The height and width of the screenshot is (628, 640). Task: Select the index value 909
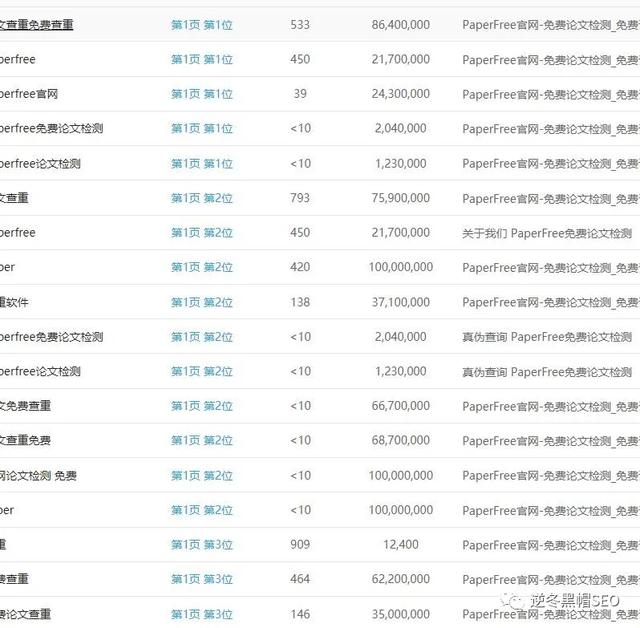[x=300, y=544]
